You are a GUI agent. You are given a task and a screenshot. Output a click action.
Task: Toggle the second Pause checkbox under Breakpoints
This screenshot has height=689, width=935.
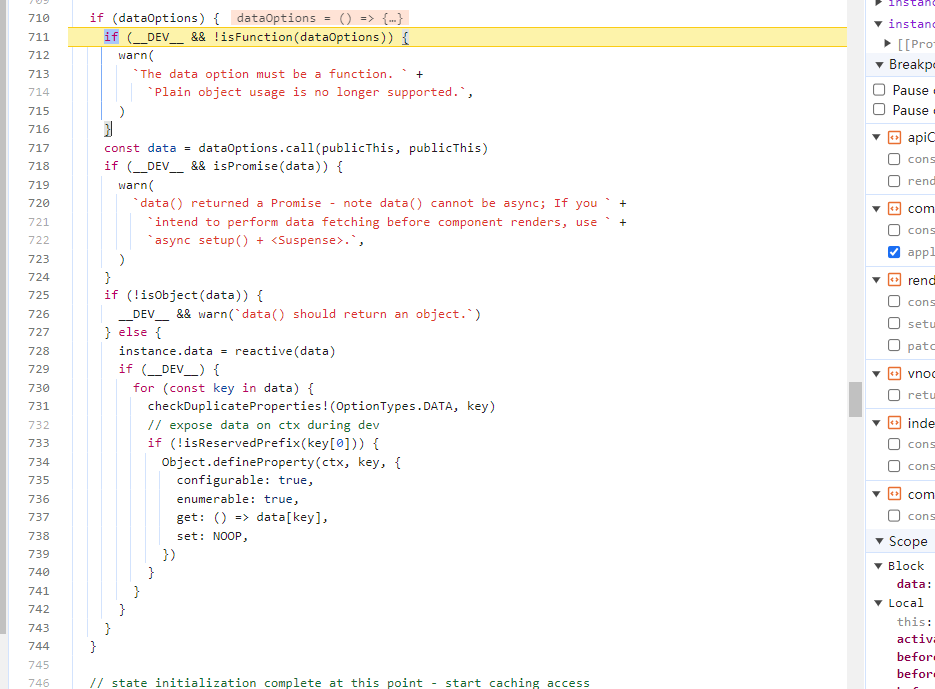(x=879, y=110)
